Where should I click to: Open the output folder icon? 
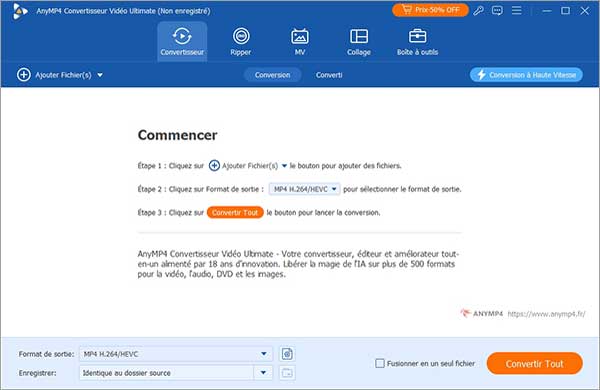287,373
